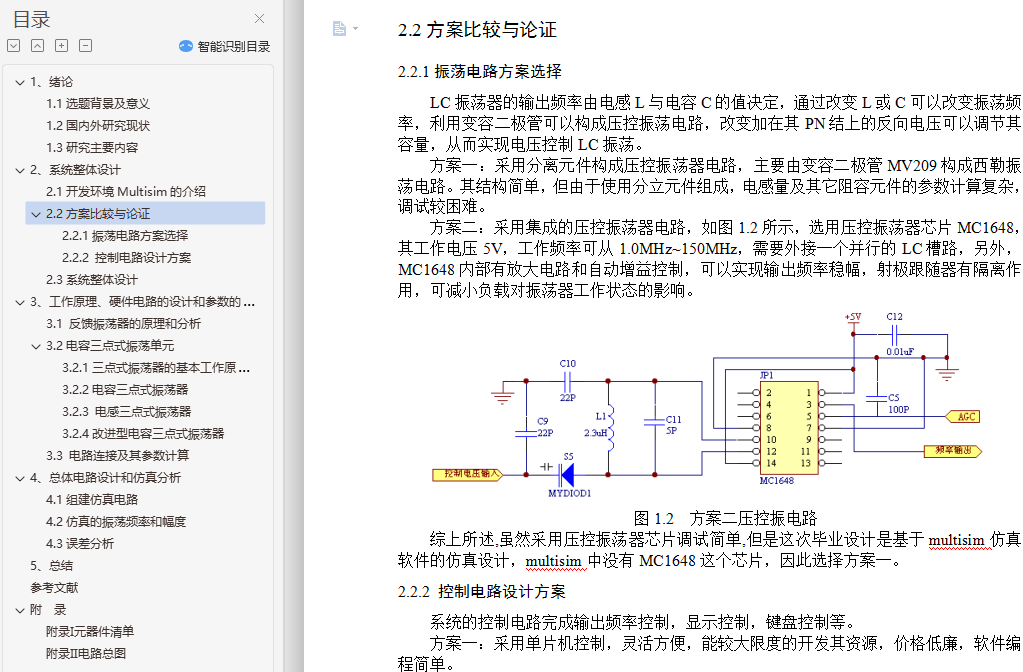Jump to 参考文献 section
This screenshot has height=672, width=1023.
point(54,588)
